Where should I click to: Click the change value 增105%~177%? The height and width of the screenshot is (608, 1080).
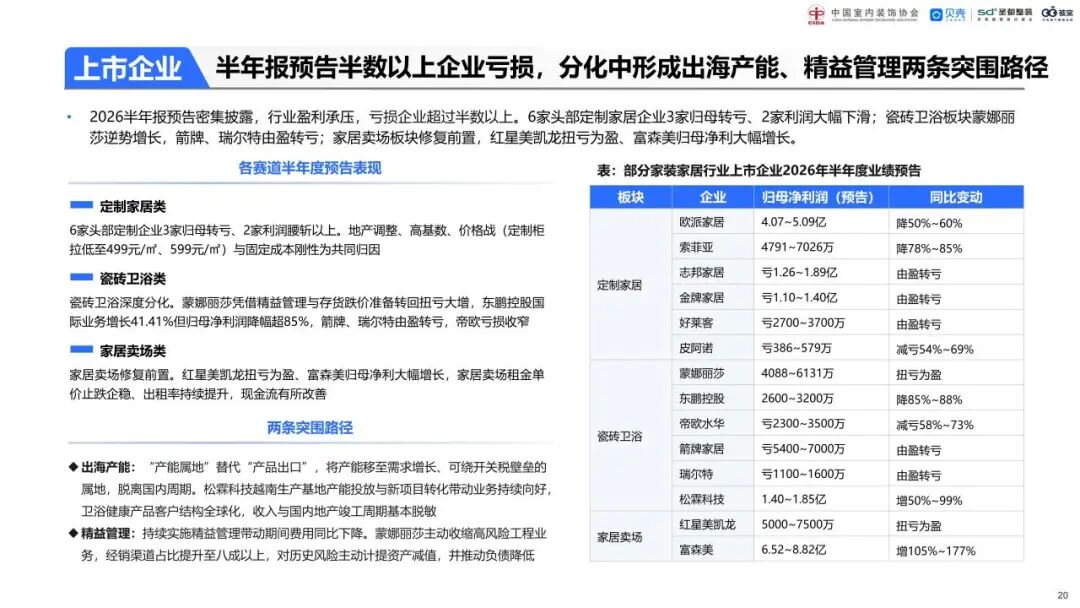935,552
